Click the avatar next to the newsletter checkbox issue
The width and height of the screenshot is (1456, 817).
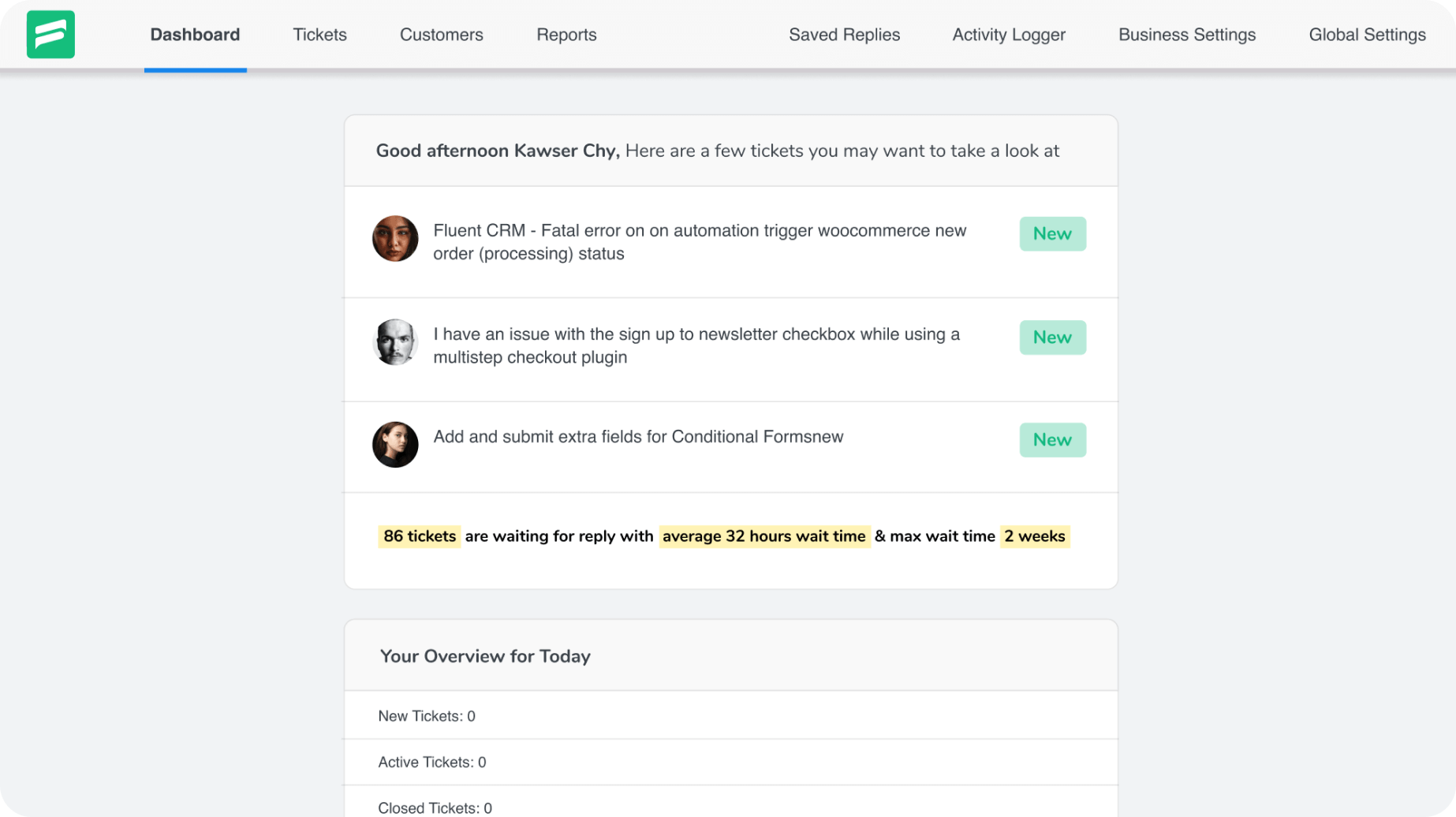pyautogui.click(x=395, y=343)
